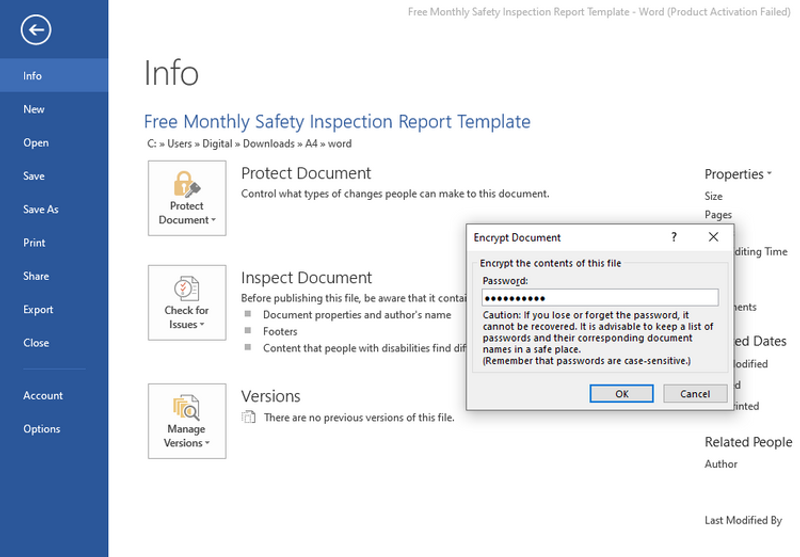Click 'Control what types of changes' description text
800x557 pixels.
(395, 194)
